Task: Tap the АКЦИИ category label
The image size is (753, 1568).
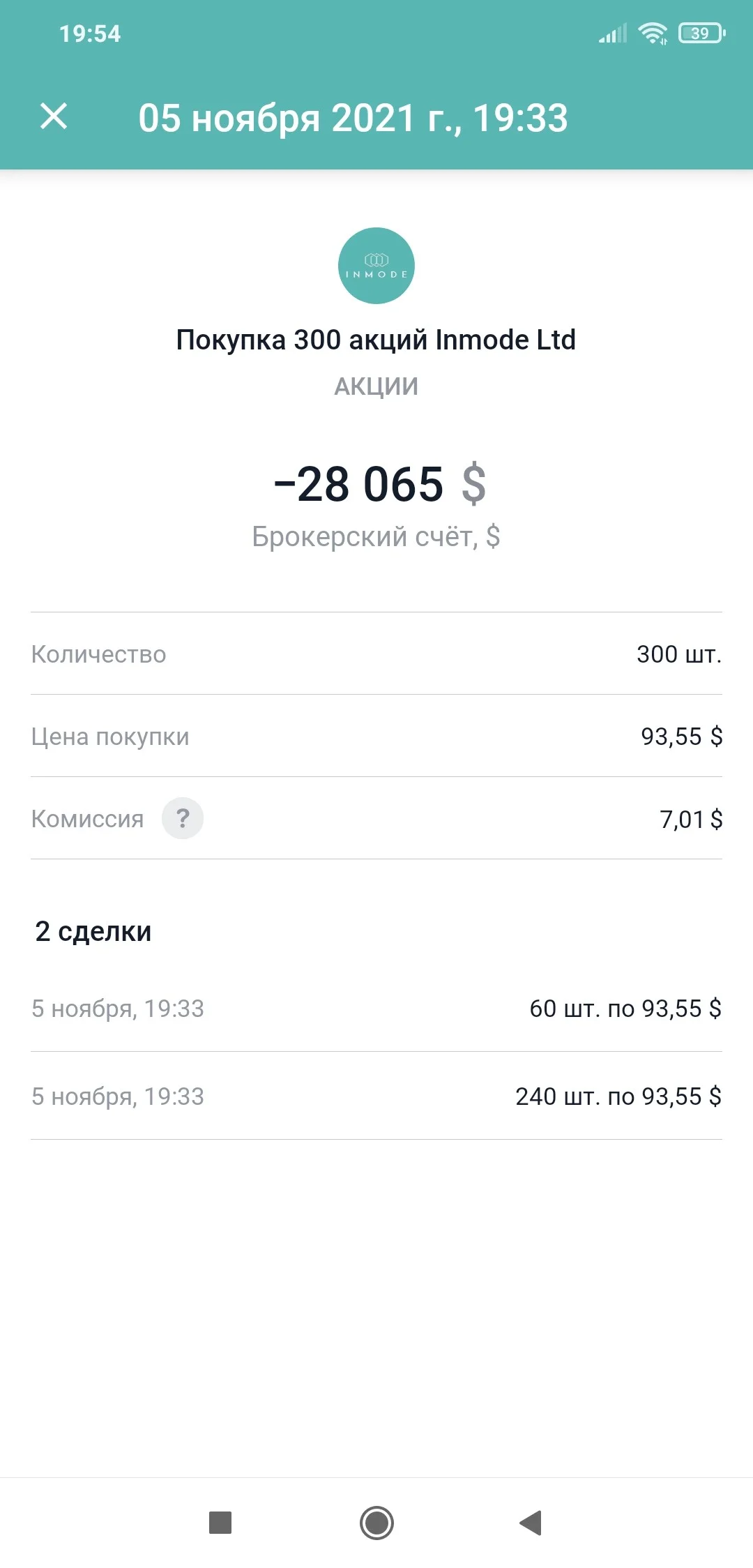Action: coord(376,386)
